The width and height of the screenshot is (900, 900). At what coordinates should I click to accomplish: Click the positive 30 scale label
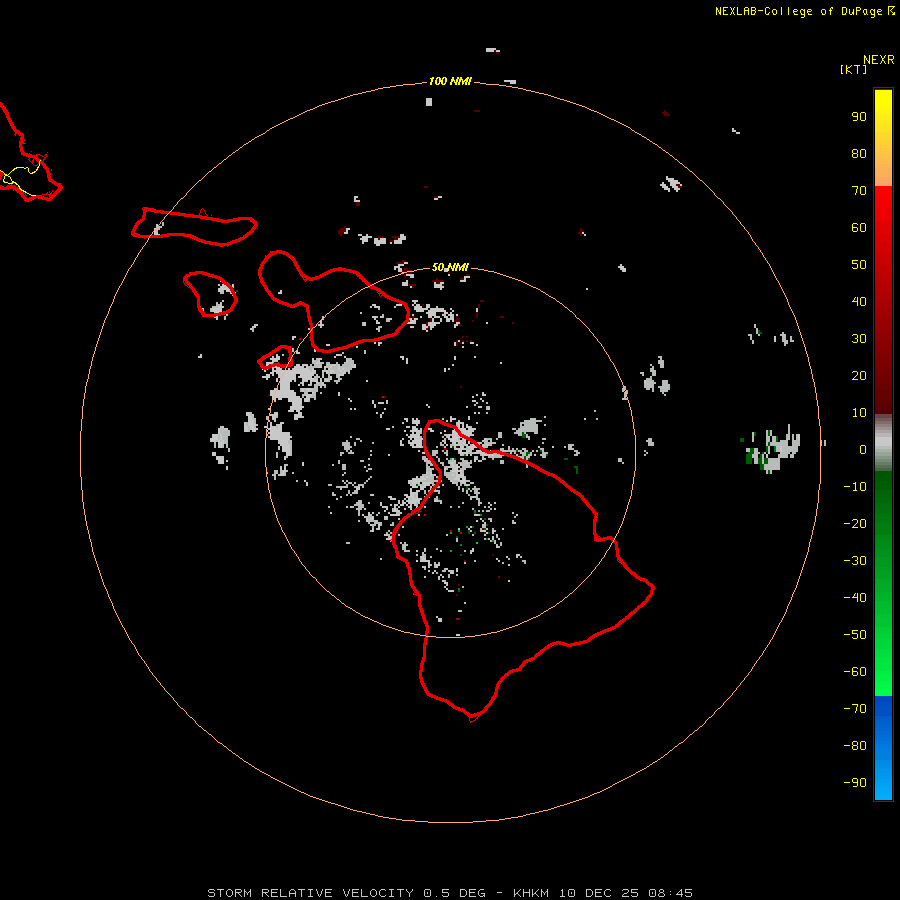[x=859, y=339]
